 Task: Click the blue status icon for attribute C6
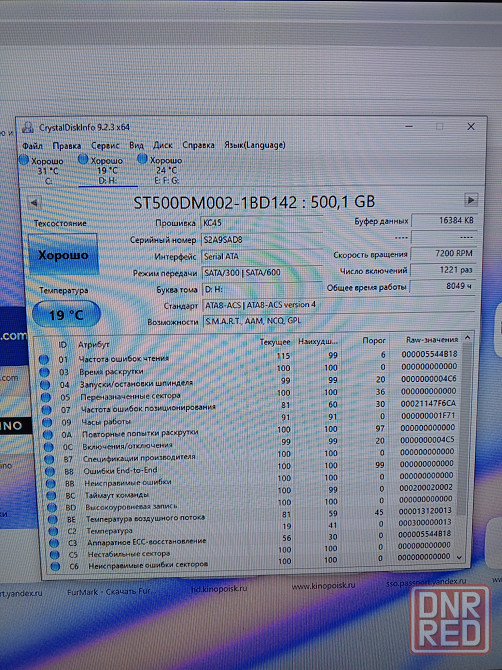point(55,567)
